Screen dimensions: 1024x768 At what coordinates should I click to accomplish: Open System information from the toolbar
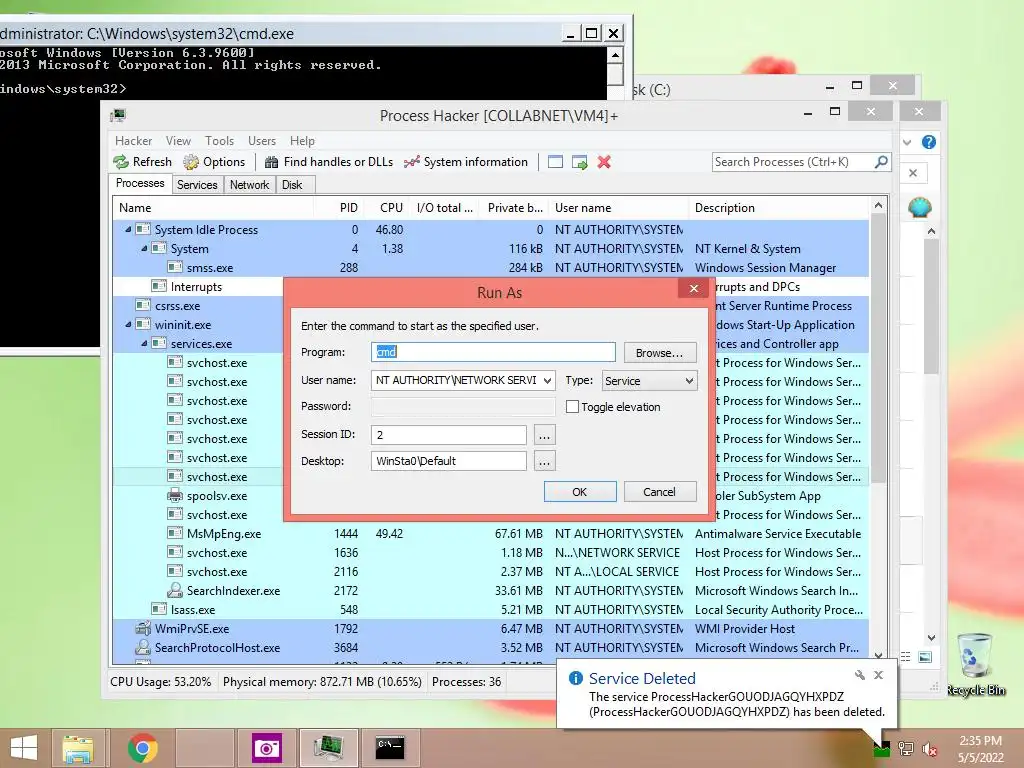(x=466, y=162)
